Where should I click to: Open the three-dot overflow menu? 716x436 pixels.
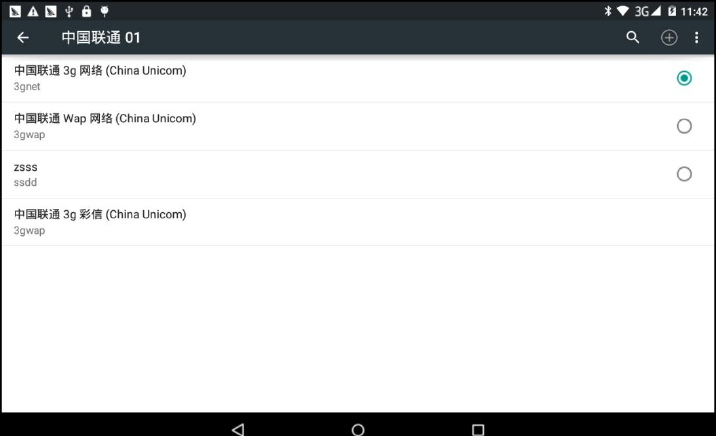pos(696,37)
